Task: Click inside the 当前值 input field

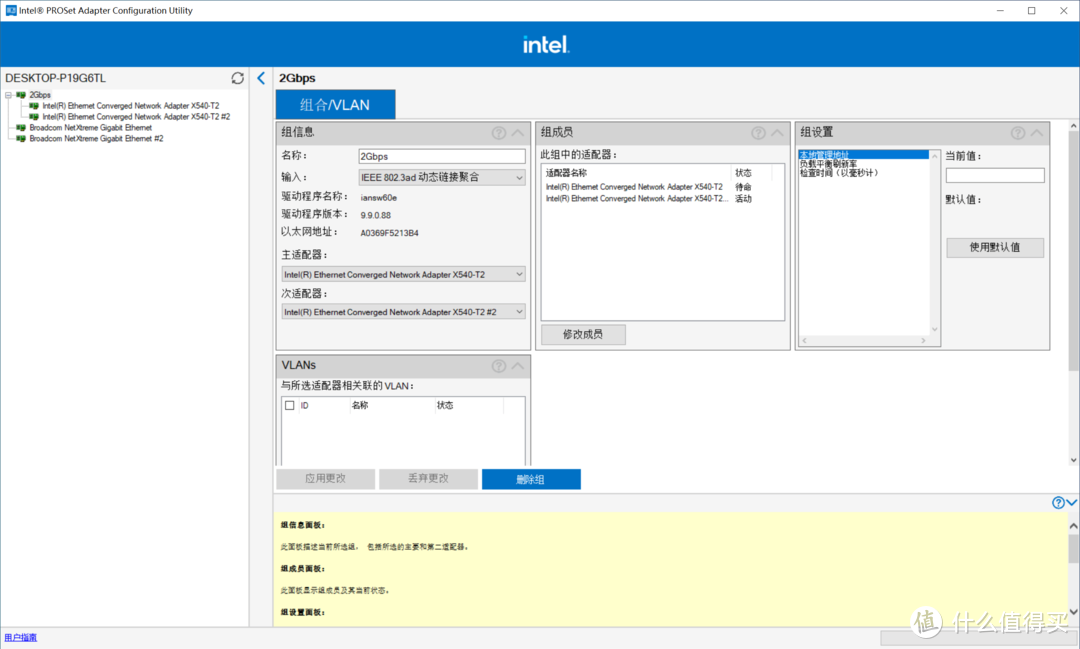Action: [995, 174]
